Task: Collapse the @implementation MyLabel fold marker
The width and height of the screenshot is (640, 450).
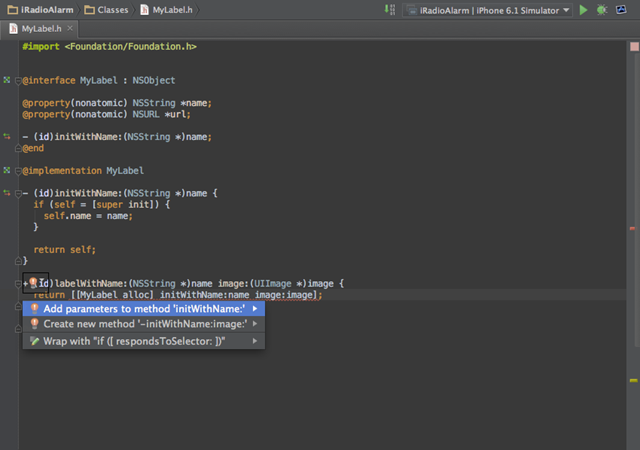Action: pos(18,171)
